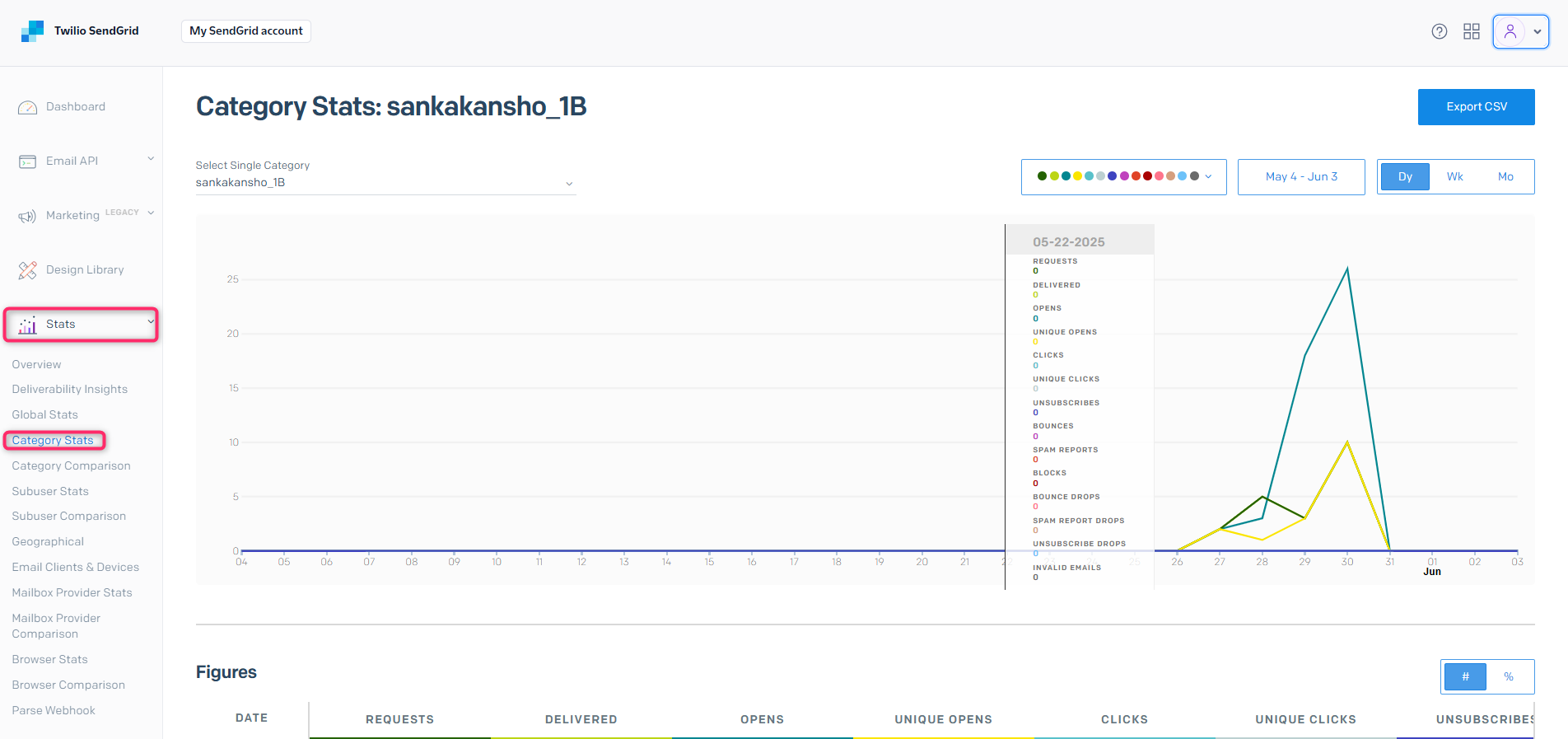Switch chart granularity to Dy (daily)
This screenshot has width=1568, height=739.
(x=1404, y=177)
